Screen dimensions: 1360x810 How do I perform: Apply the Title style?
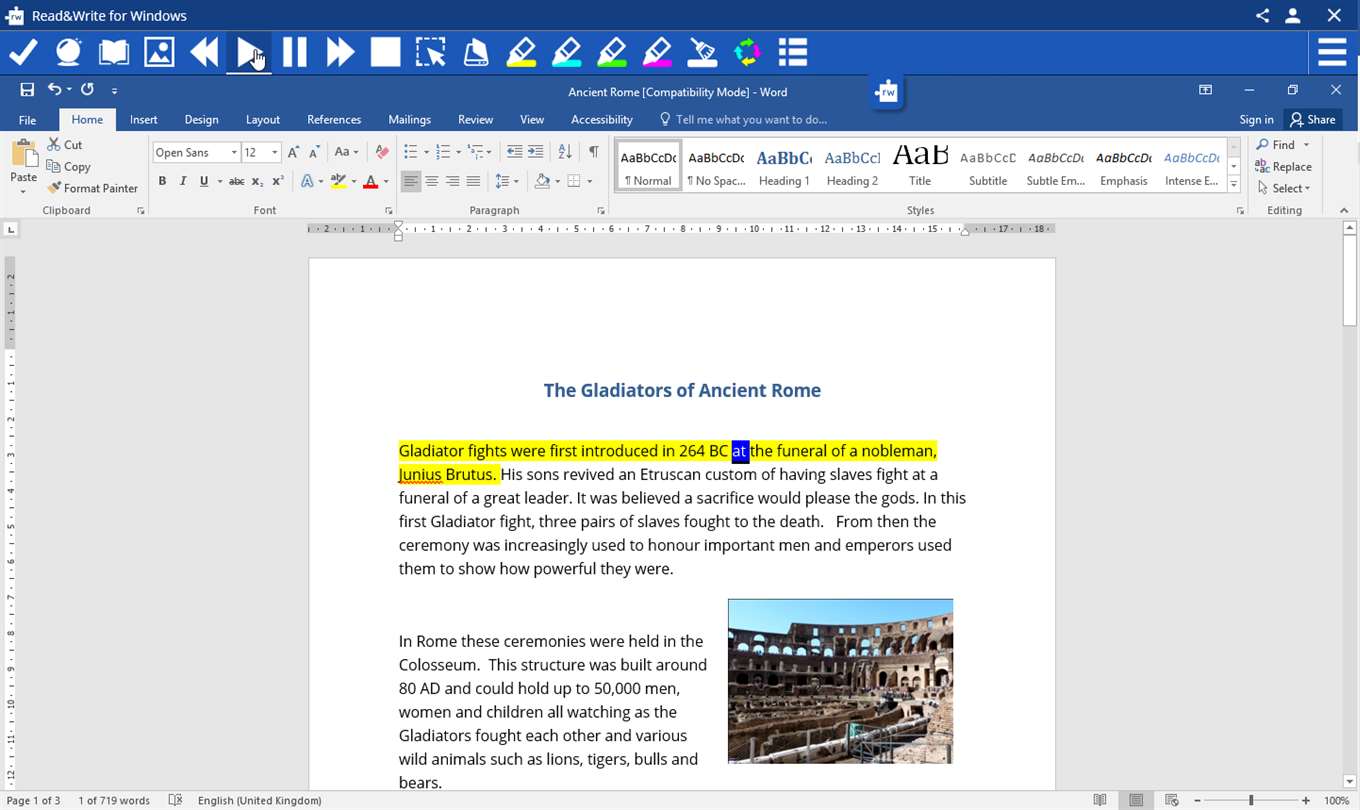tap(920, 166)
